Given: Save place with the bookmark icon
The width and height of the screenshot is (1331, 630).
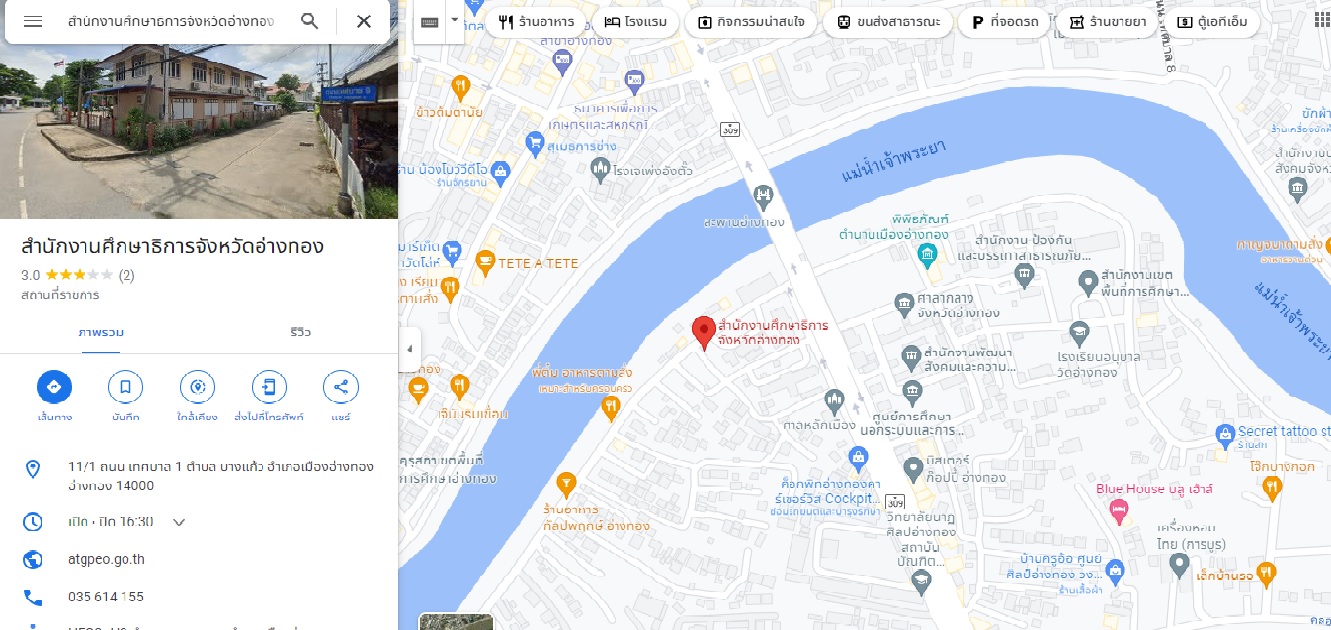Looking at the screenshot, I should tap(126, 387).
